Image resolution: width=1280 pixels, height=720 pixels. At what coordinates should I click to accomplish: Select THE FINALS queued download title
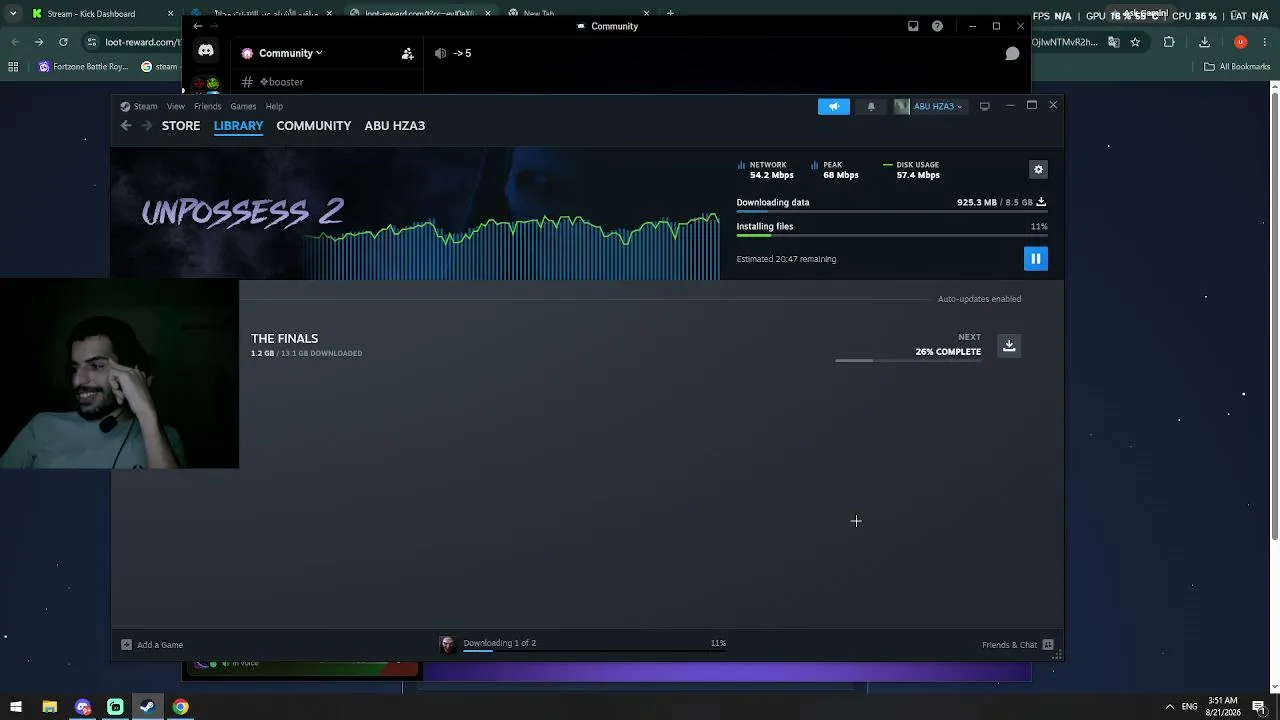[284, 339]
